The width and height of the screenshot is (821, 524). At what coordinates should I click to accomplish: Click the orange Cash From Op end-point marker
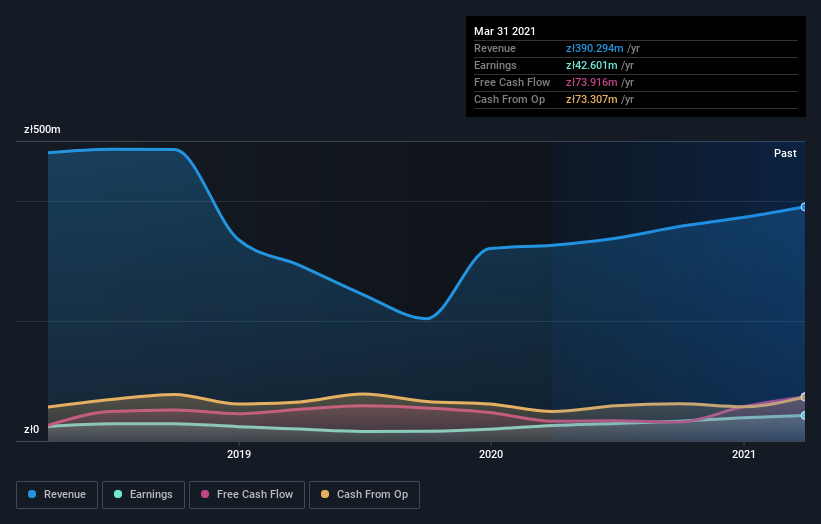pyautogui.click(x=804, y=397)
